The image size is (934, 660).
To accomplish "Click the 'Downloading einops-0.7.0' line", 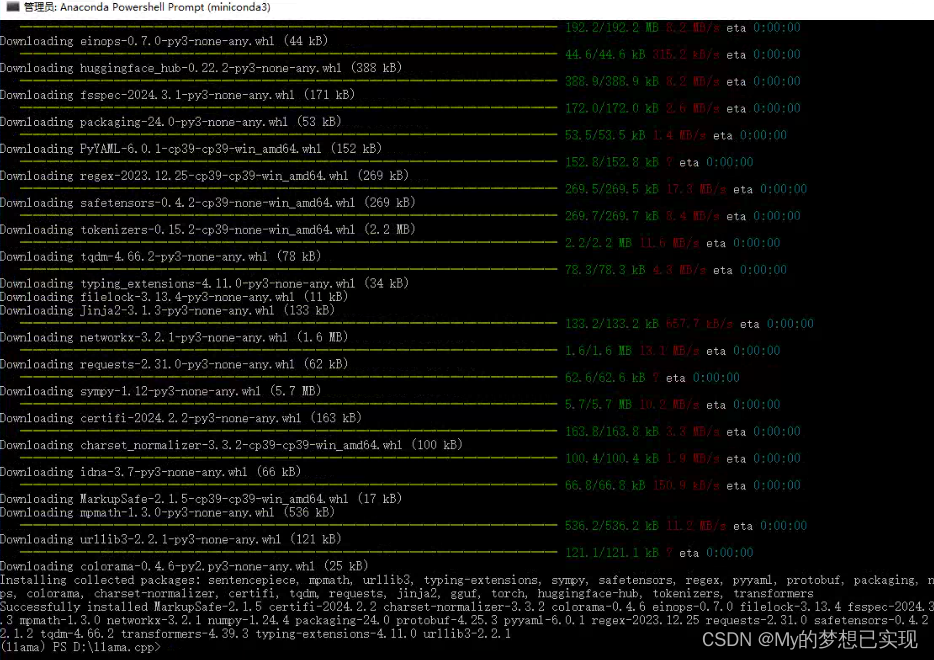I will pyautogui.click(x=164, y=41).
